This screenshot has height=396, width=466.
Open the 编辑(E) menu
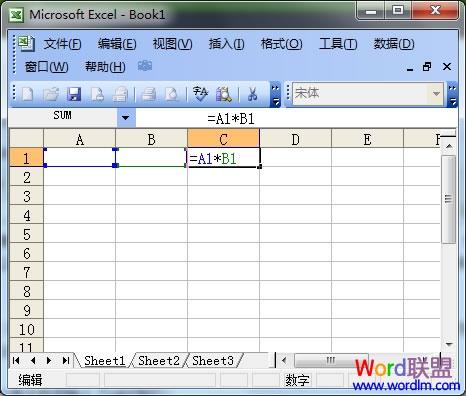[117, 44]
